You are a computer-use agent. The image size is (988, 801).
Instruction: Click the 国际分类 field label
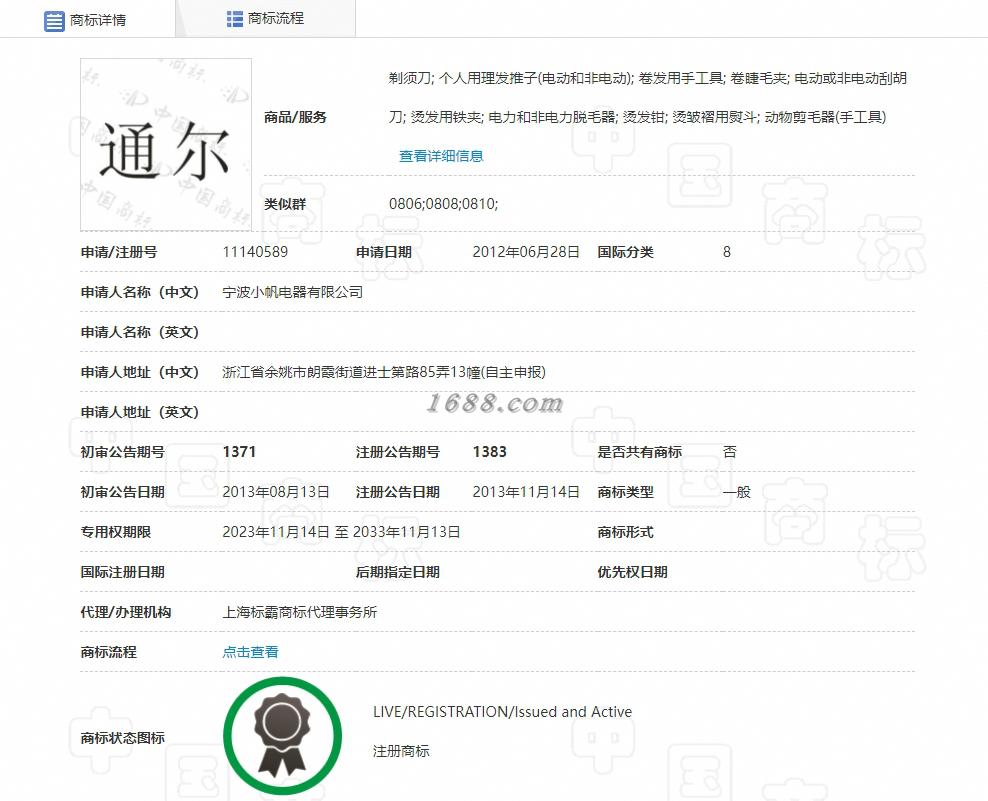coord(625,252)
